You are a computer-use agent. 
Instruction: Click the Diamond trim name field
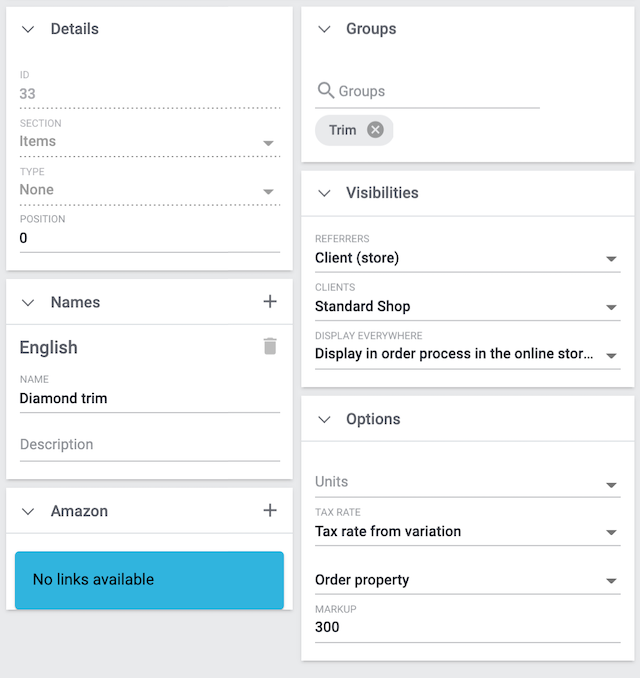click(148, 398)
